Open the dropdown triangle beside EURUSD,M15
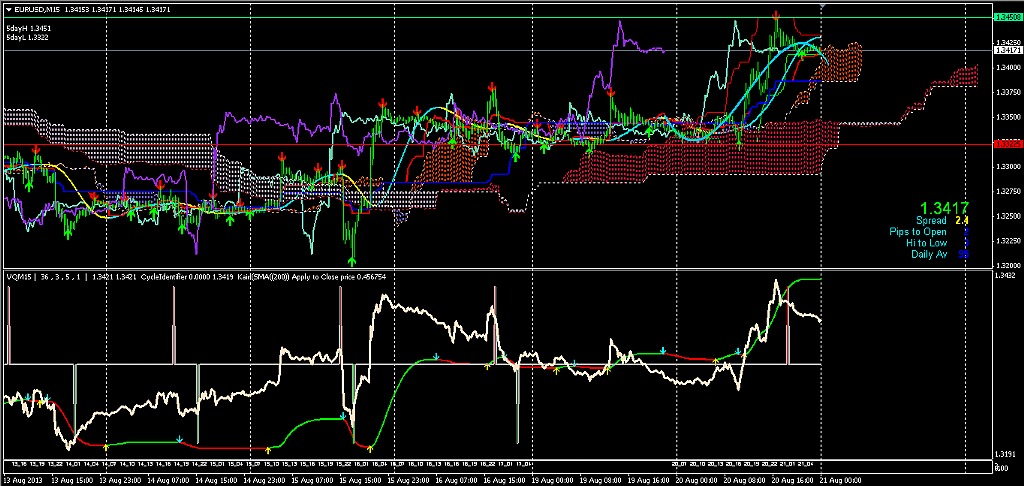The height and width of the screenshot is (486, 1024). (8, 9)
